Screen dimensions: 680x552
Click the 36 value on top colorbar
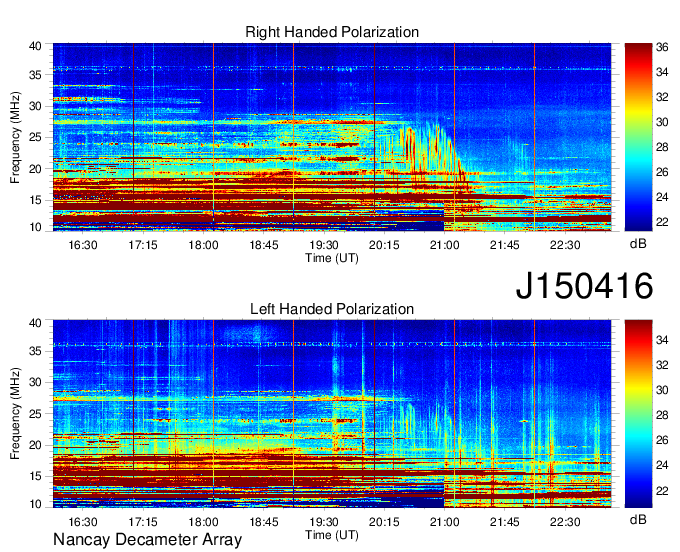point(662,47)
